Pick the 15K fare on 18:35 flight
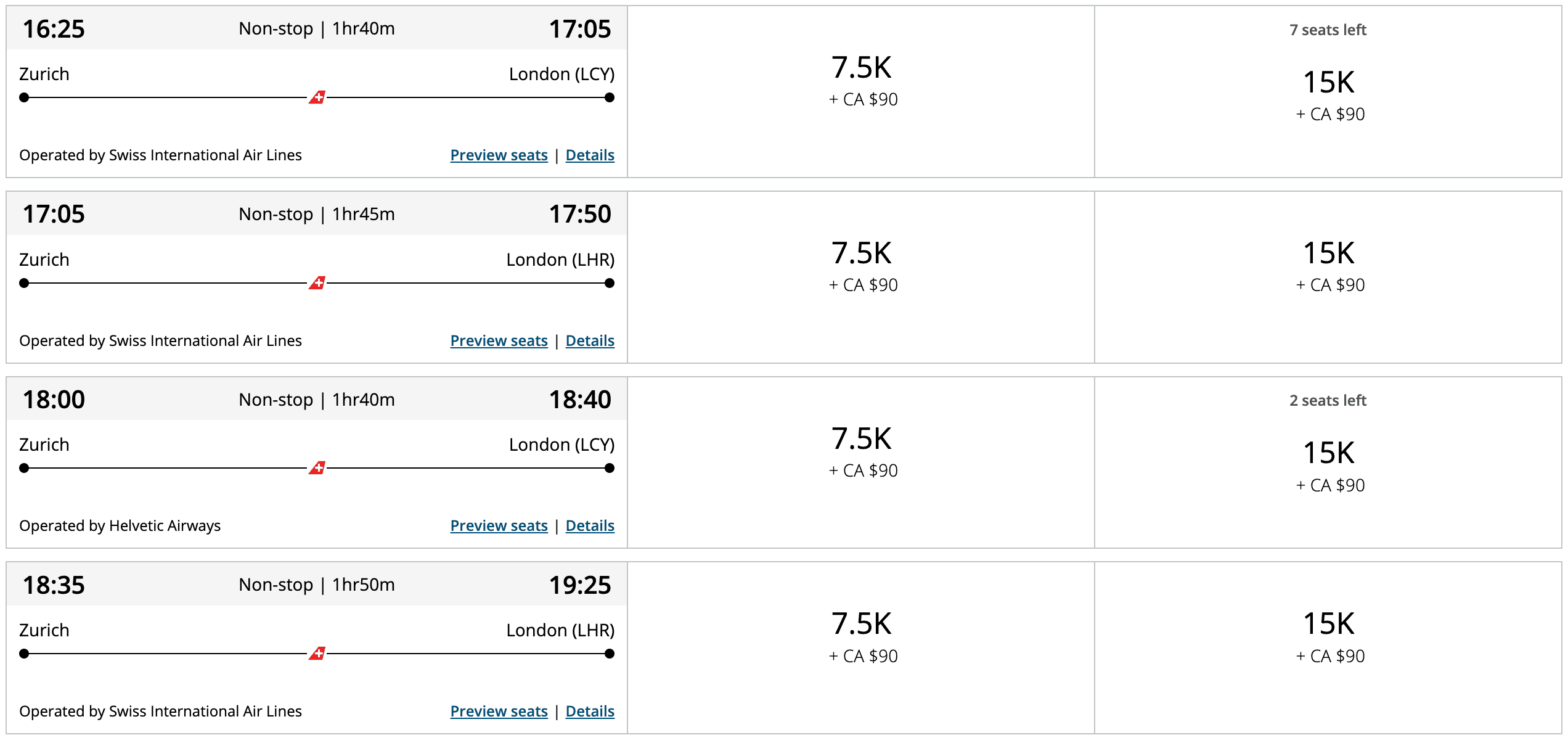The height and width of the screenshot is (735, 1568). coord(1328,636)
